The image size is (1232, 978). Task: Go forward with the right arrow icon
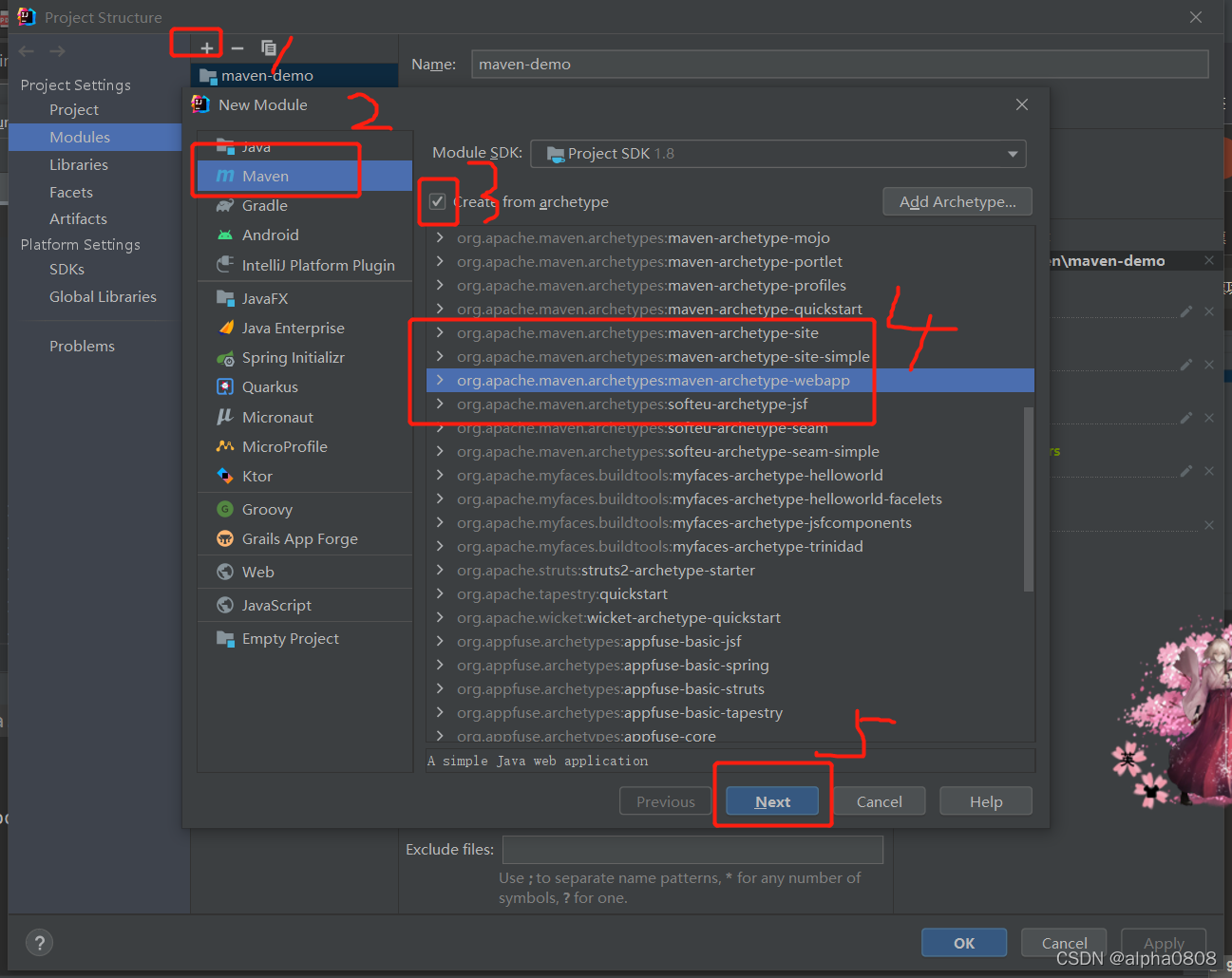[x=57, y=51]
